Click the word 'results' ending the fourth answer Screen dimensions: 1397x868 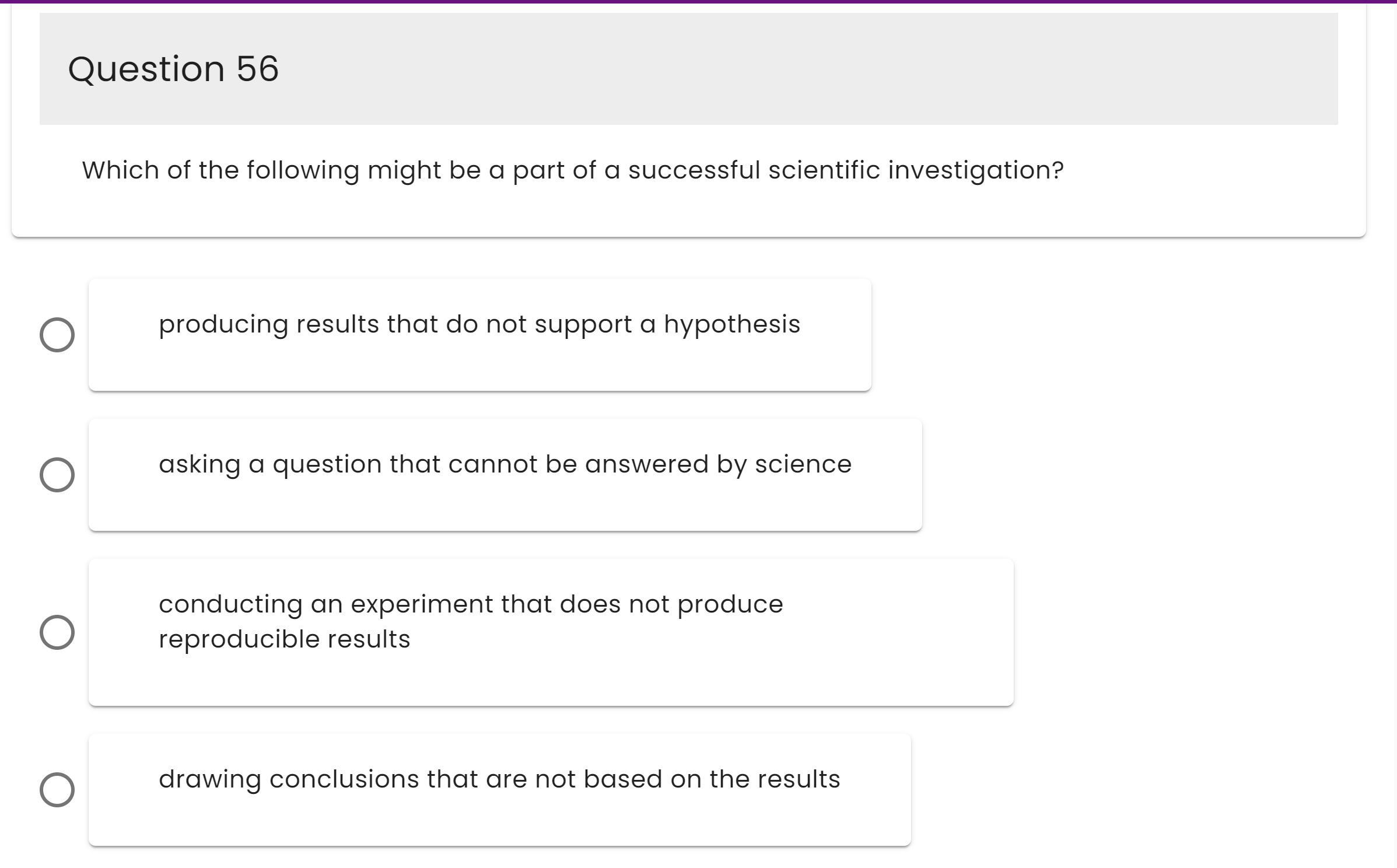pyautogui.click(x=798, y=779)
